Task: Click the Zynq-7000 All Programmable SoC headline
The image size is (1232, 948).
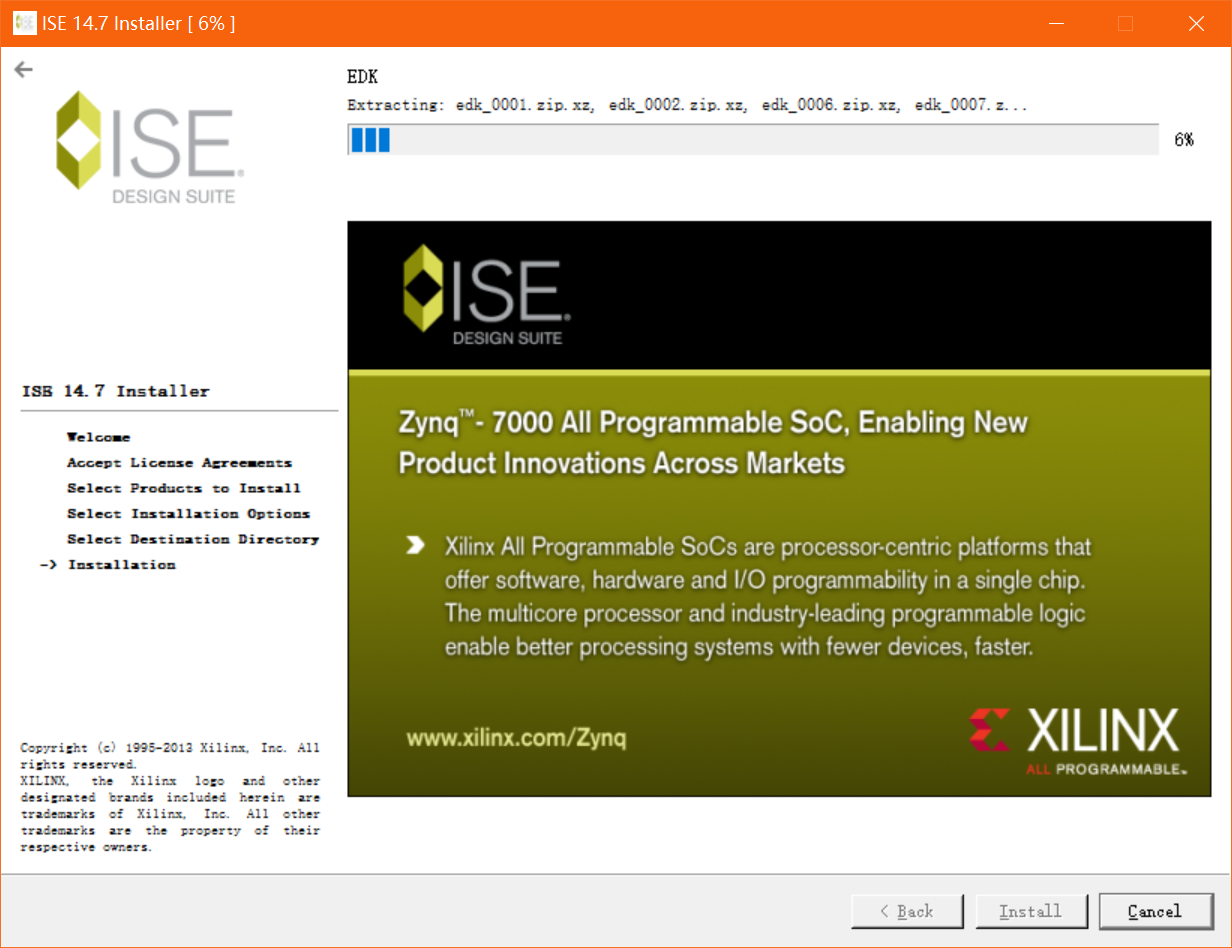Action: click(x=713, y=442)
